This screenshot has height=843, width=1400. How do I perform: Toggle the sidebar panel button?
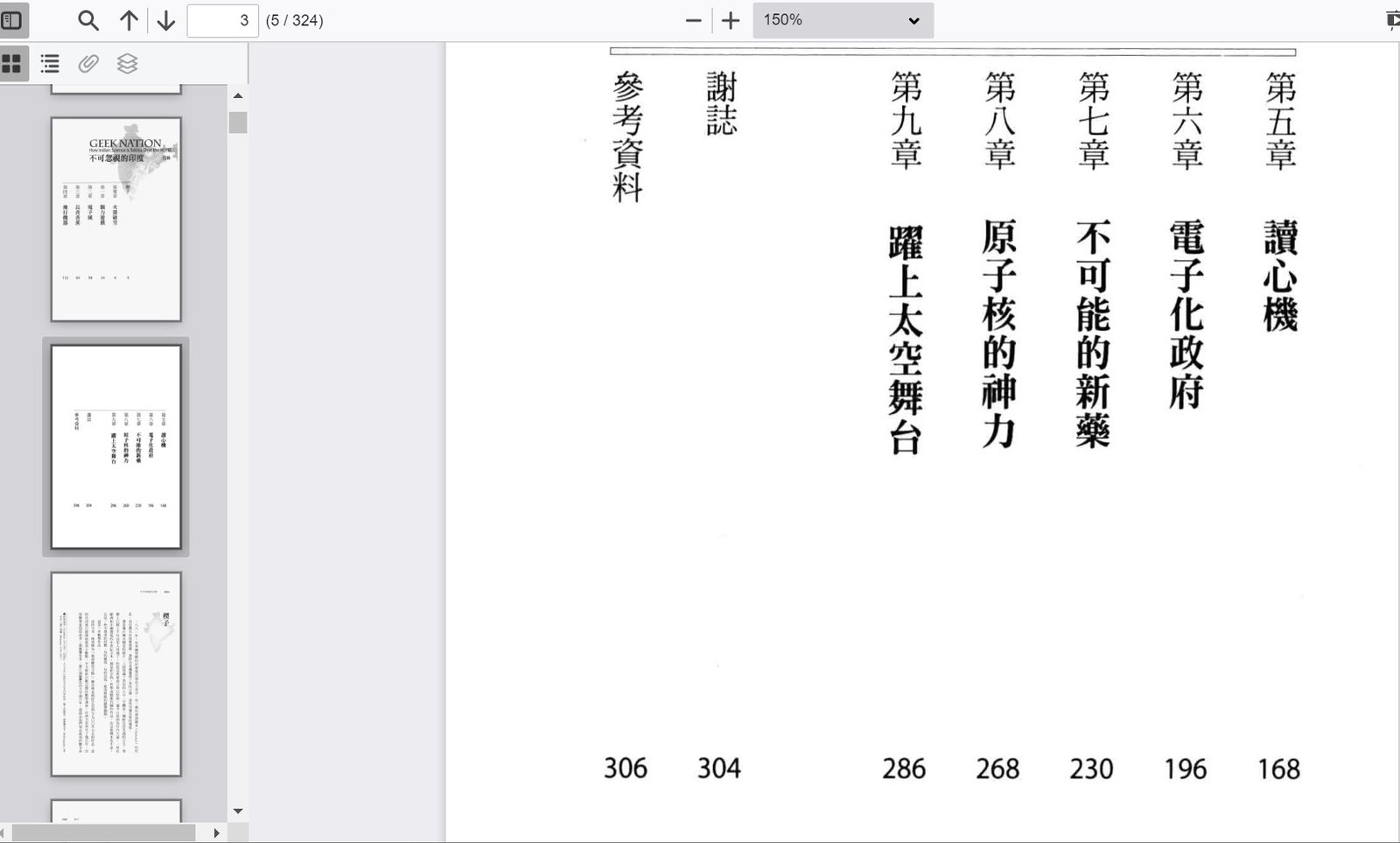12,19
